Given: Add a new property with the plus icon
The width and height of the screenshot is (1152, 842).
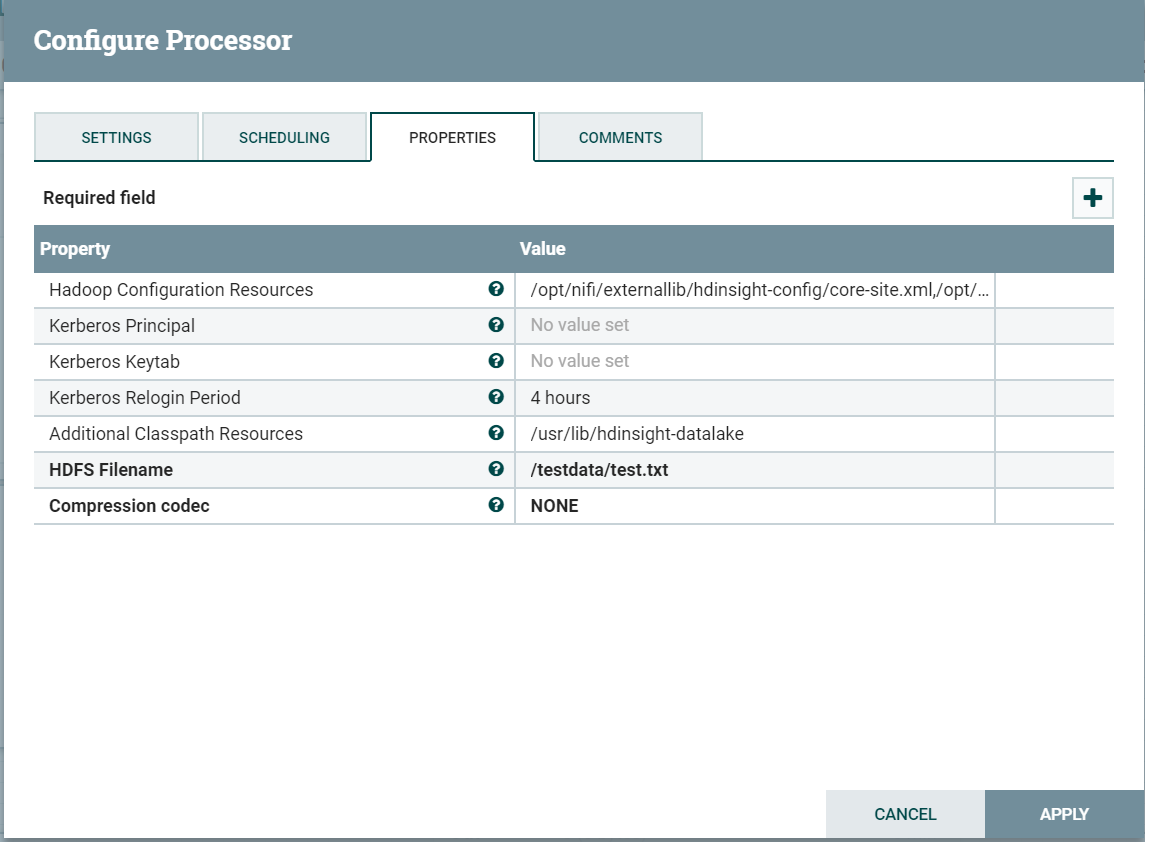Looking at the screenshot, I should 1092,197.
